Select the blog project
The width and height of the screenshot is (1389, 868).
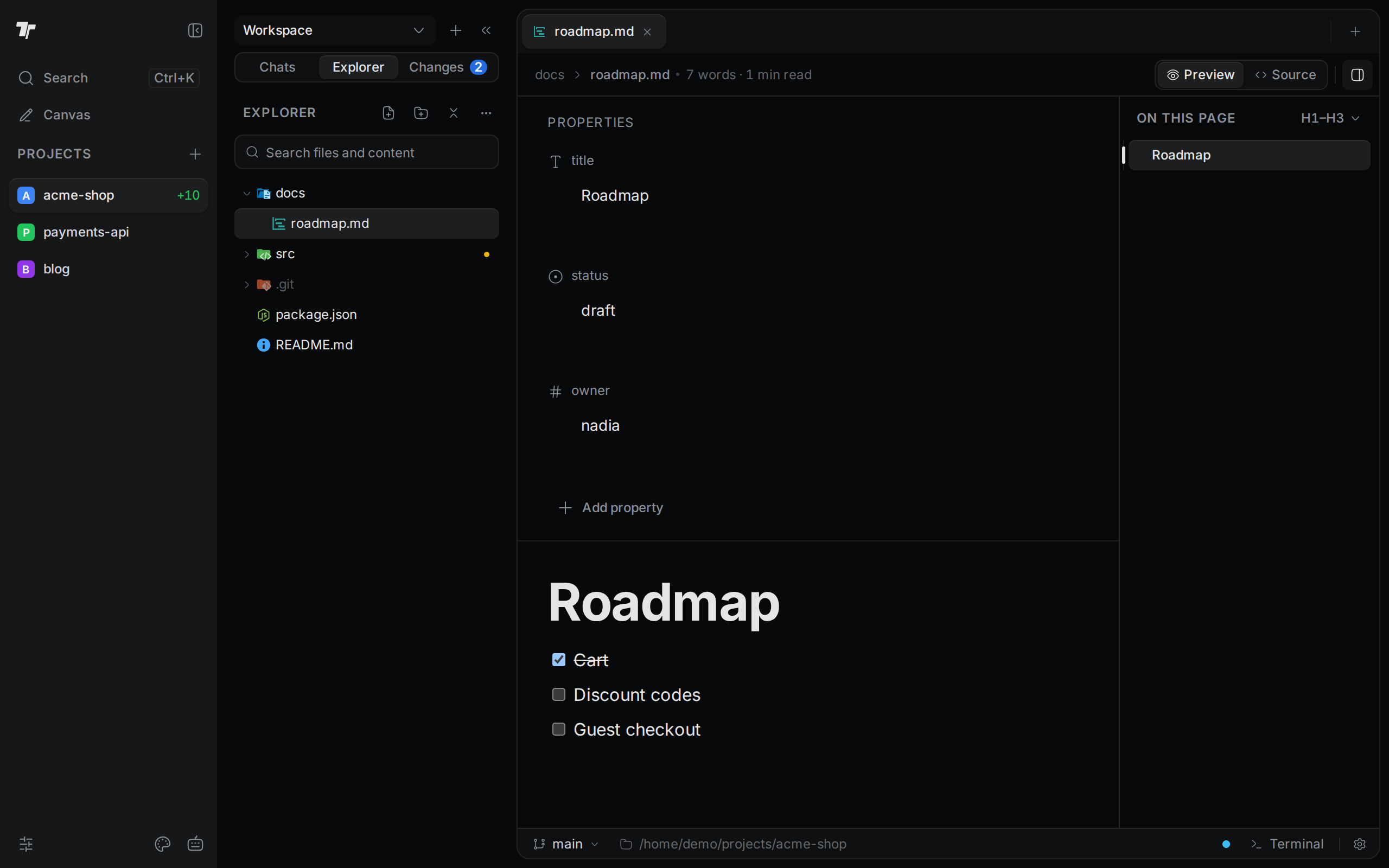(x=109, y=269)
